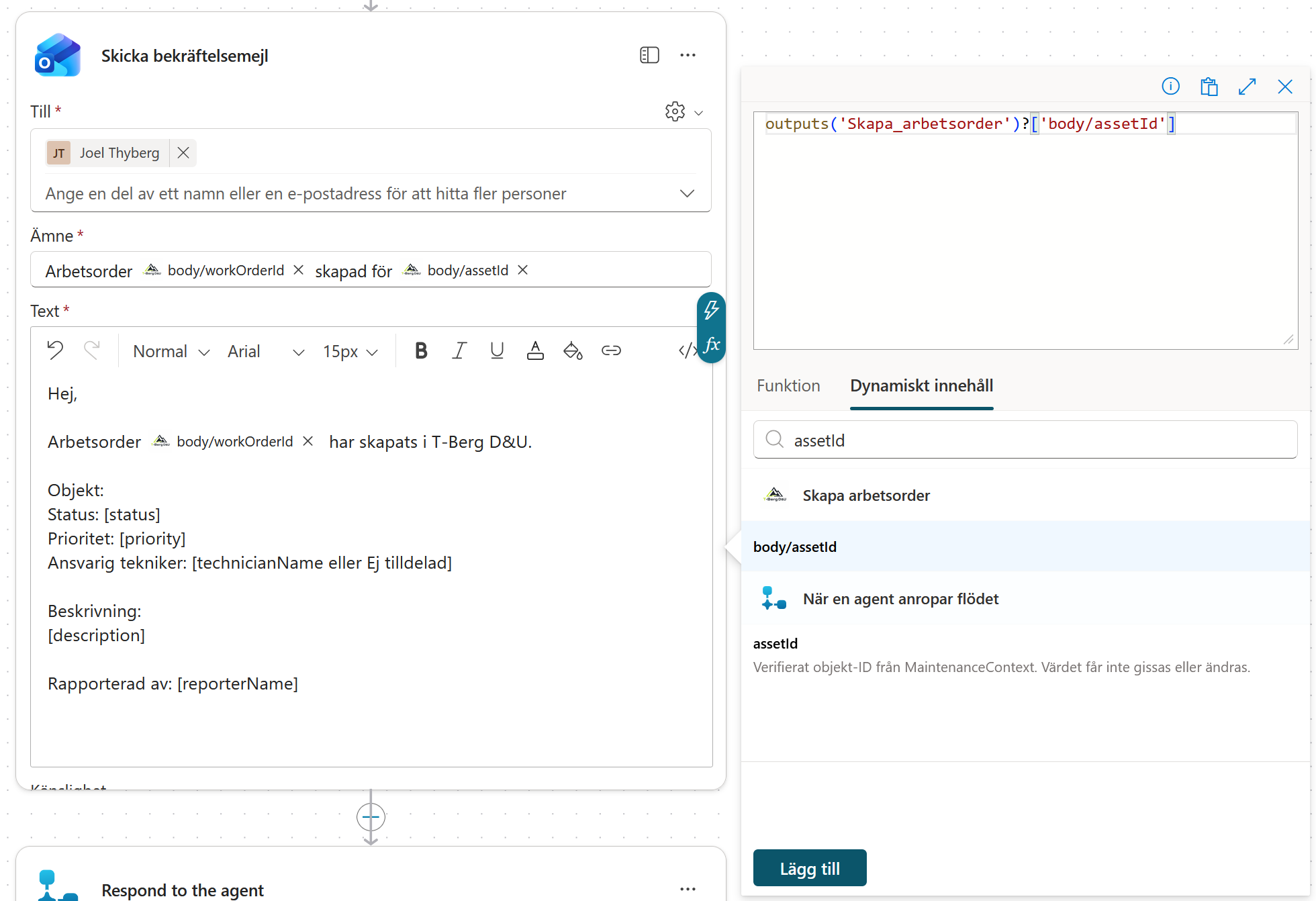
Task: Insert a hyperlink in the text
Action: (x=611, y=350)
